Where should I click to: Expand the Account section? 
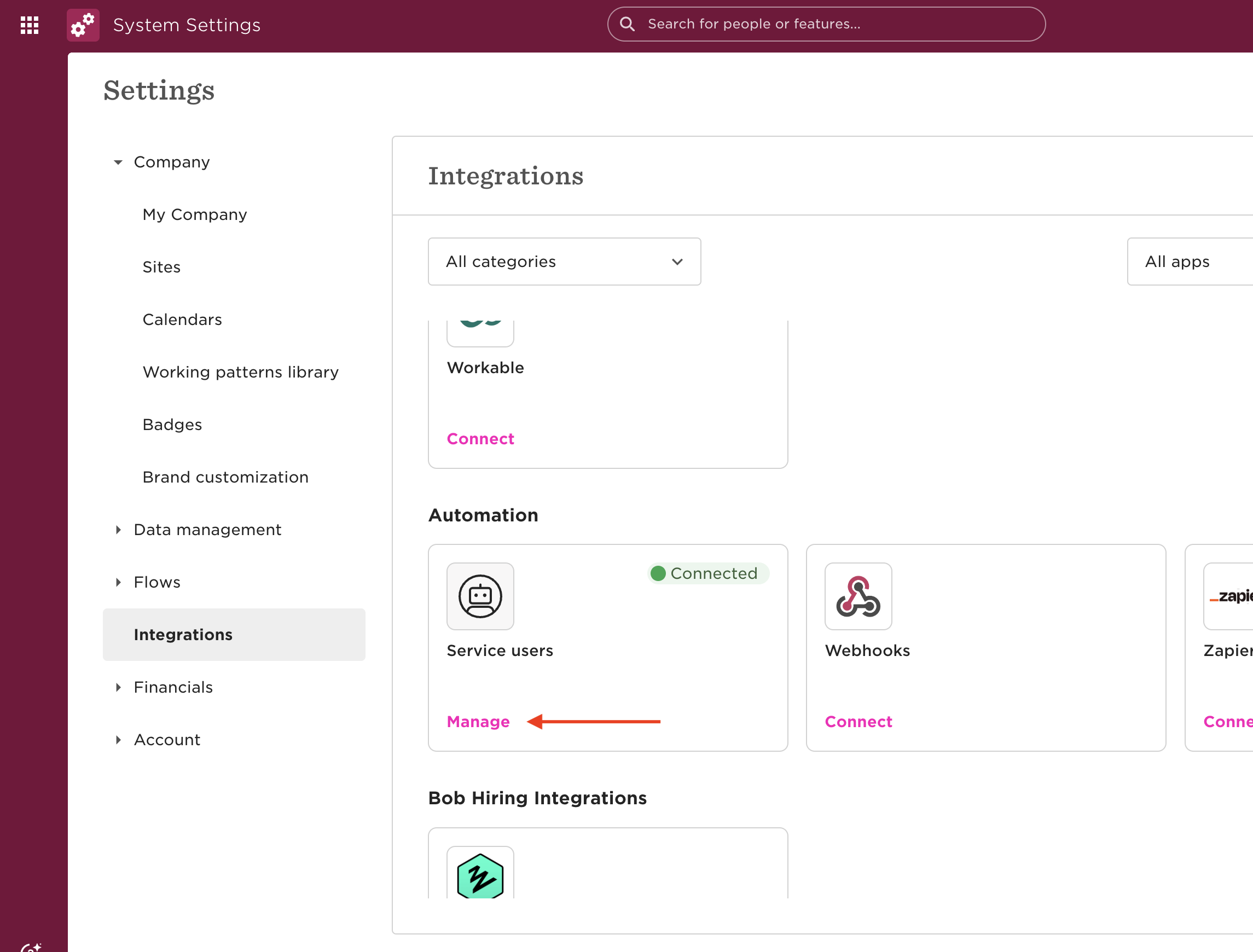pos(118,740)
